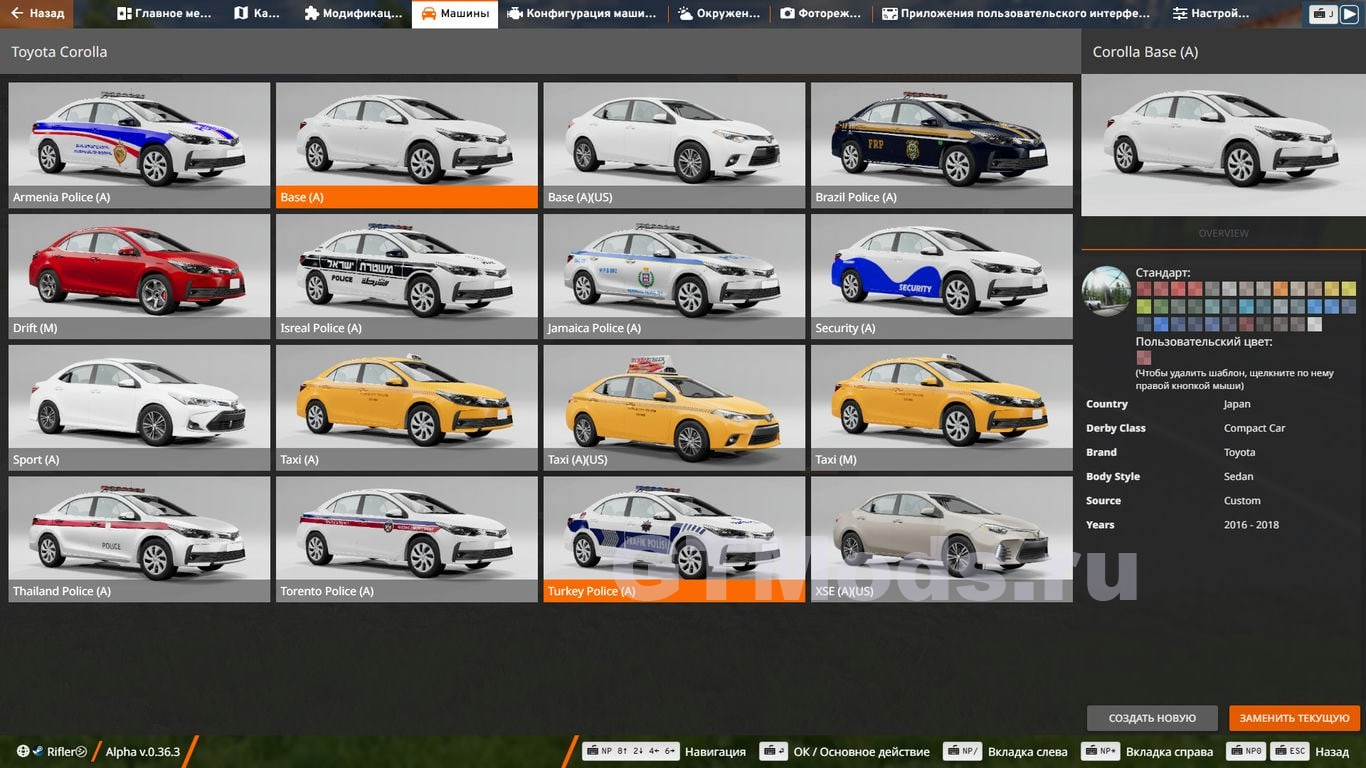Click the Alpha v.0.36.3 version label
1366x768 pixels.
point(143,751)
